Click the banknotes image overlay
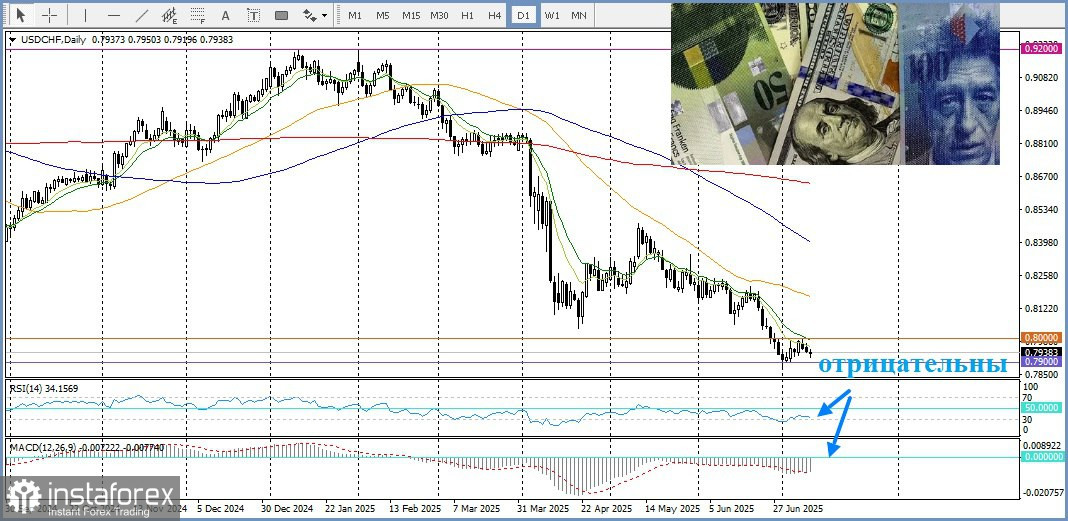This screenshot has width=1068, height=521. [x=835, y=84]
